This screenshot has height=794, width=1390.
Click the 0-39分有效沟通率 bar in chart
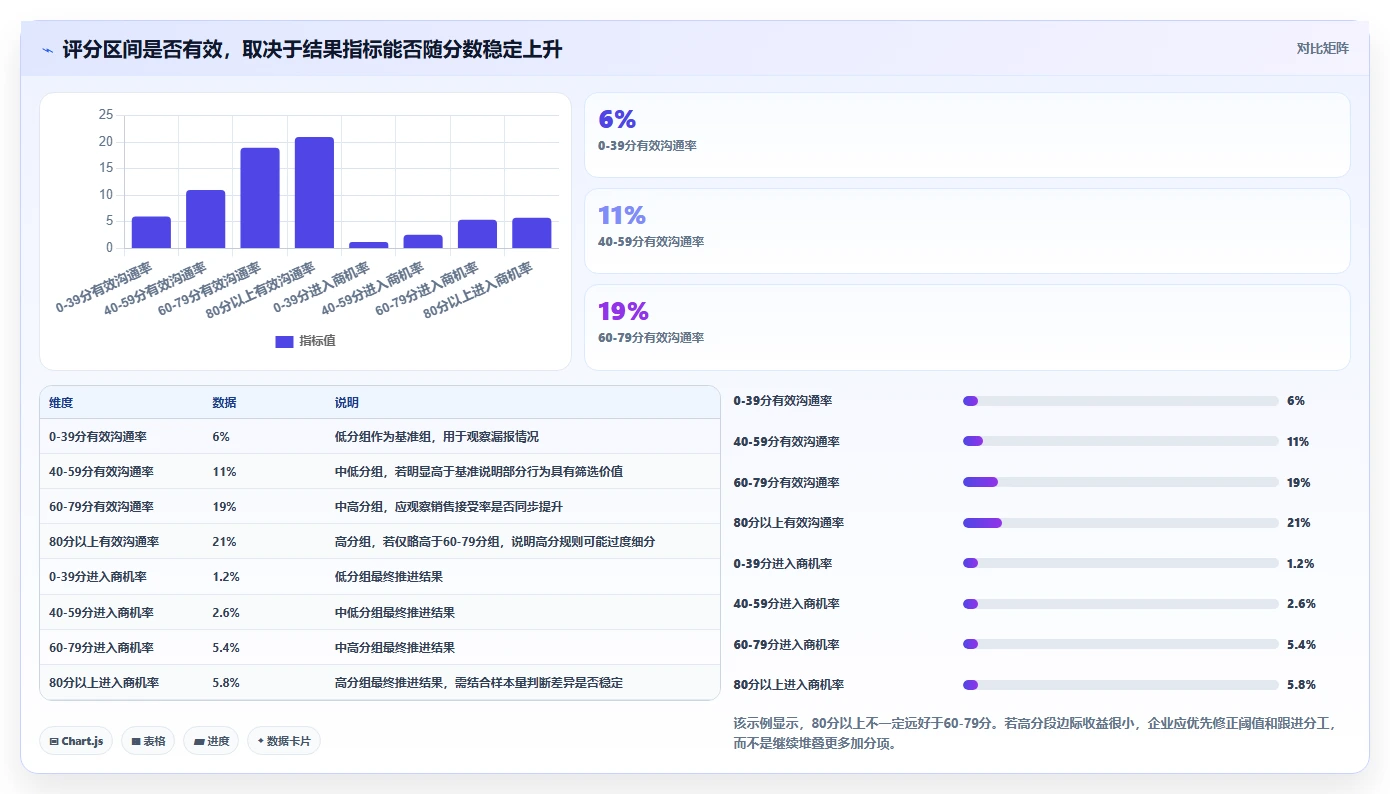[151, 232]
